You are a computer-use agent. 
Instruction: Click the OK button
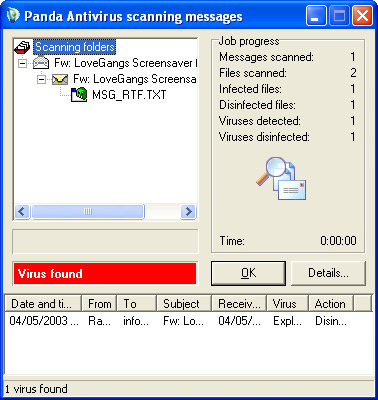click(x=248, y=273)
